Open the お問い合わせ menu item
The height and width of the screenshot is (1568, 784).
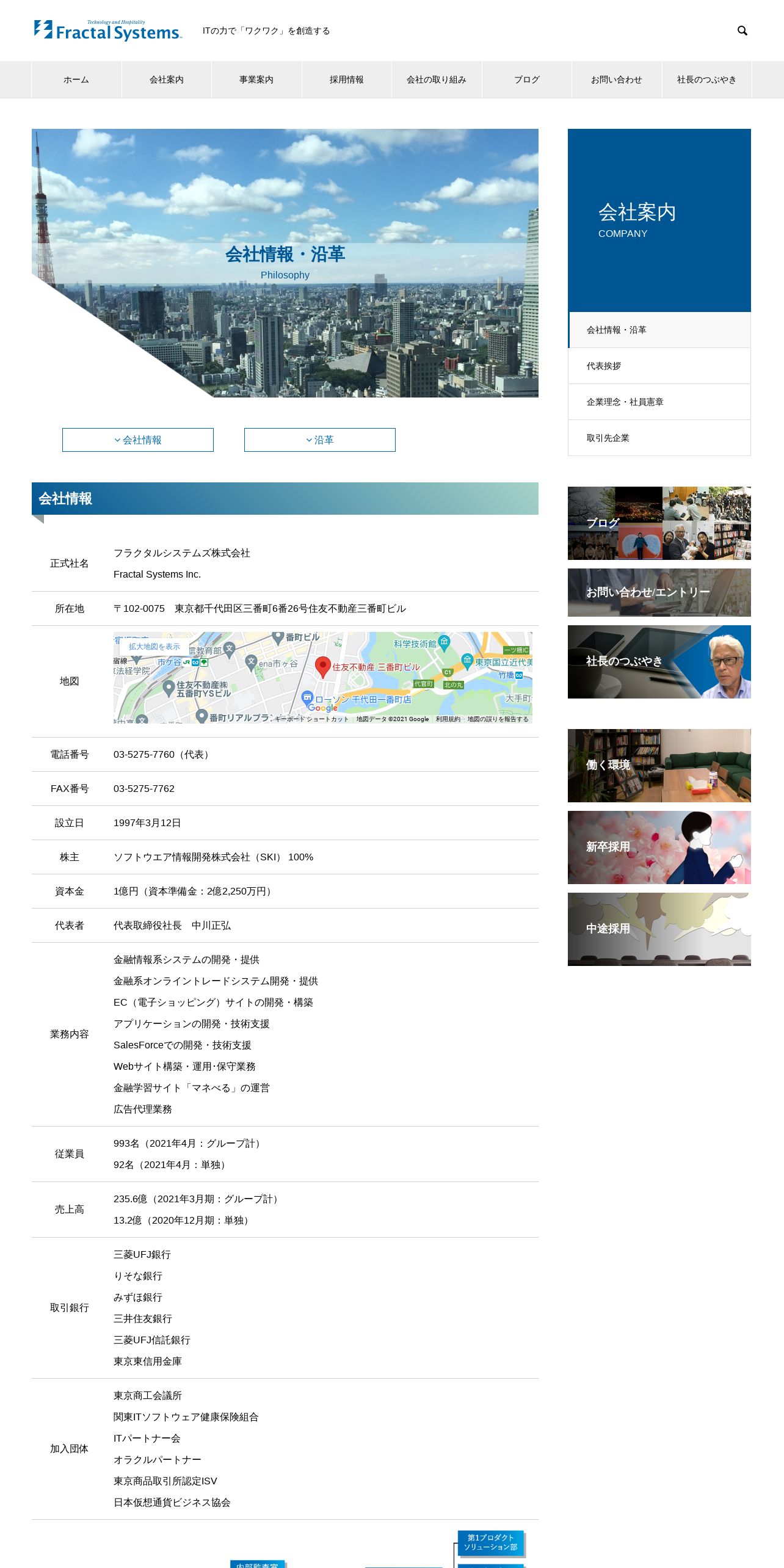coord(617,79)
